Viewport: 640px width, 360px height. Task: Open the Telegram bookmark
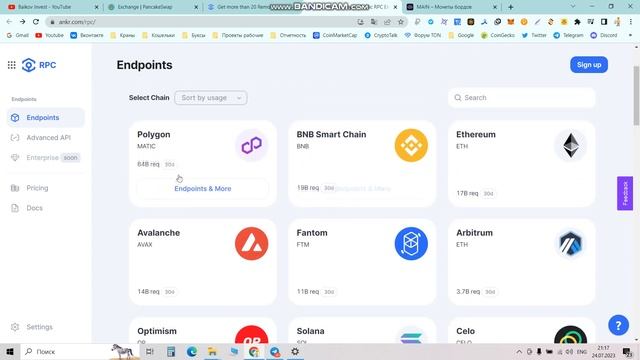click(x=568, y=36)
